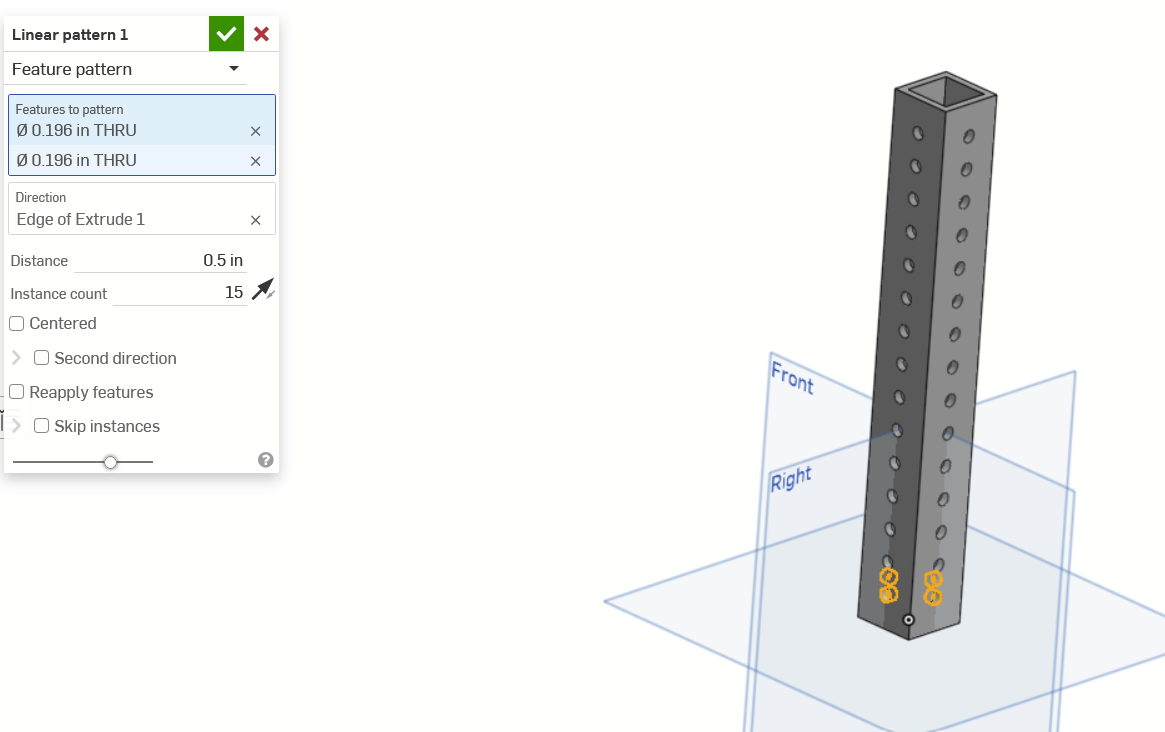
Task: Confirm Linear pattern 1 with green checkmark
Action: [x=226, y=34]
